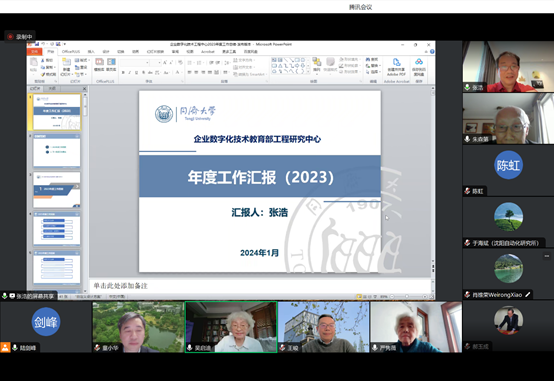Click the notes field below the slide
This screenshot has height=381, width=554.
pyautogui.click(x=261, y=286)
